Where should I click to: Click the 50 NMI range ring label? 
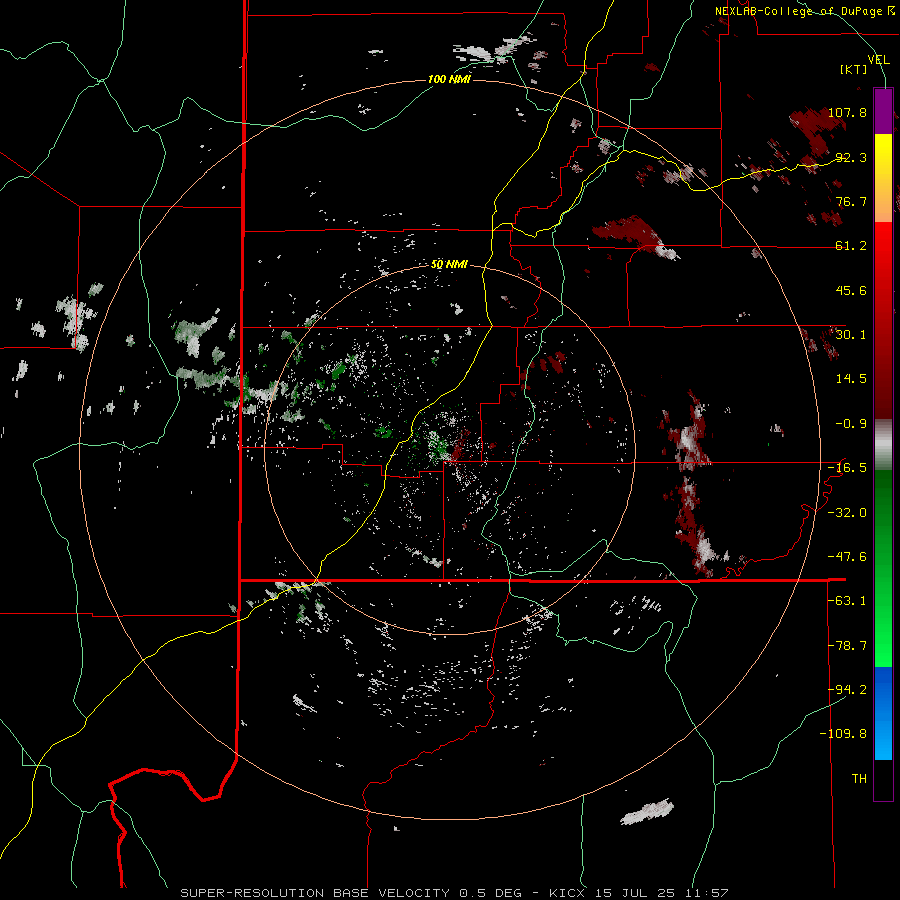coord(449,265)
